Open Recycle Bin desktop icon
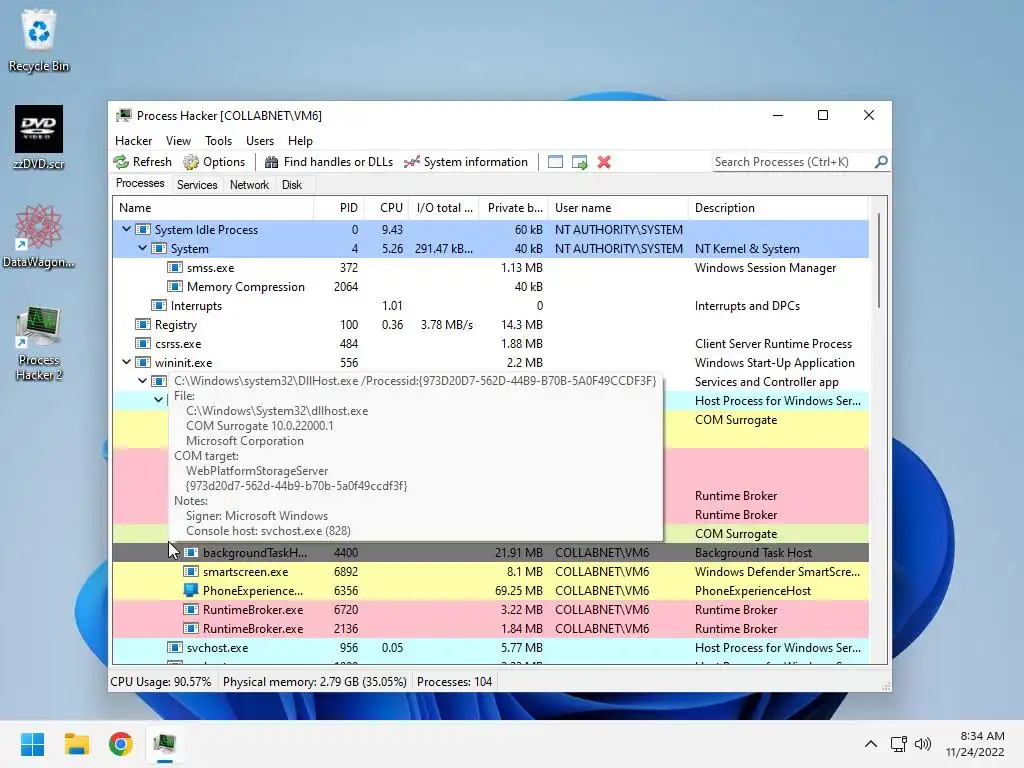This screenshot has width=1024, height=768. tap(39, 40)
